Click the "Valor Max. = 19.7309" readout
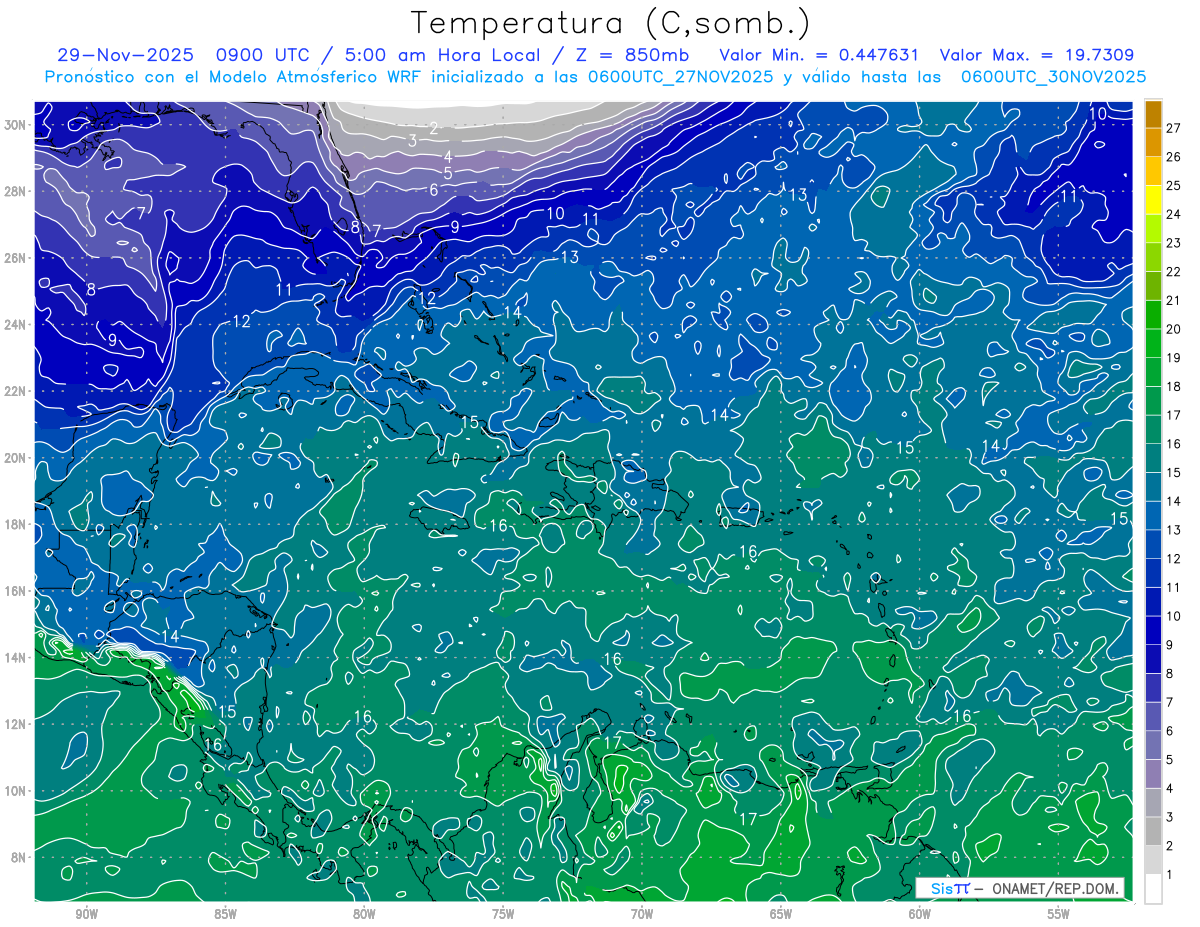This screenshot has height=927, width=1200. [x=1037, y=54]
